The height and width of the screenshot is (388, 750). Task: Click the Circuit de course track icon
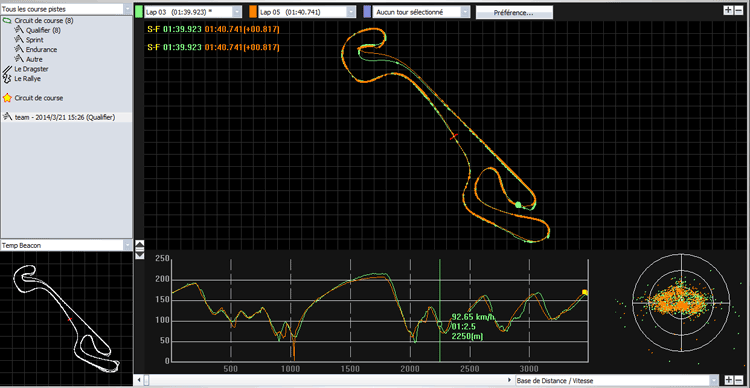(x=7, y=21)
